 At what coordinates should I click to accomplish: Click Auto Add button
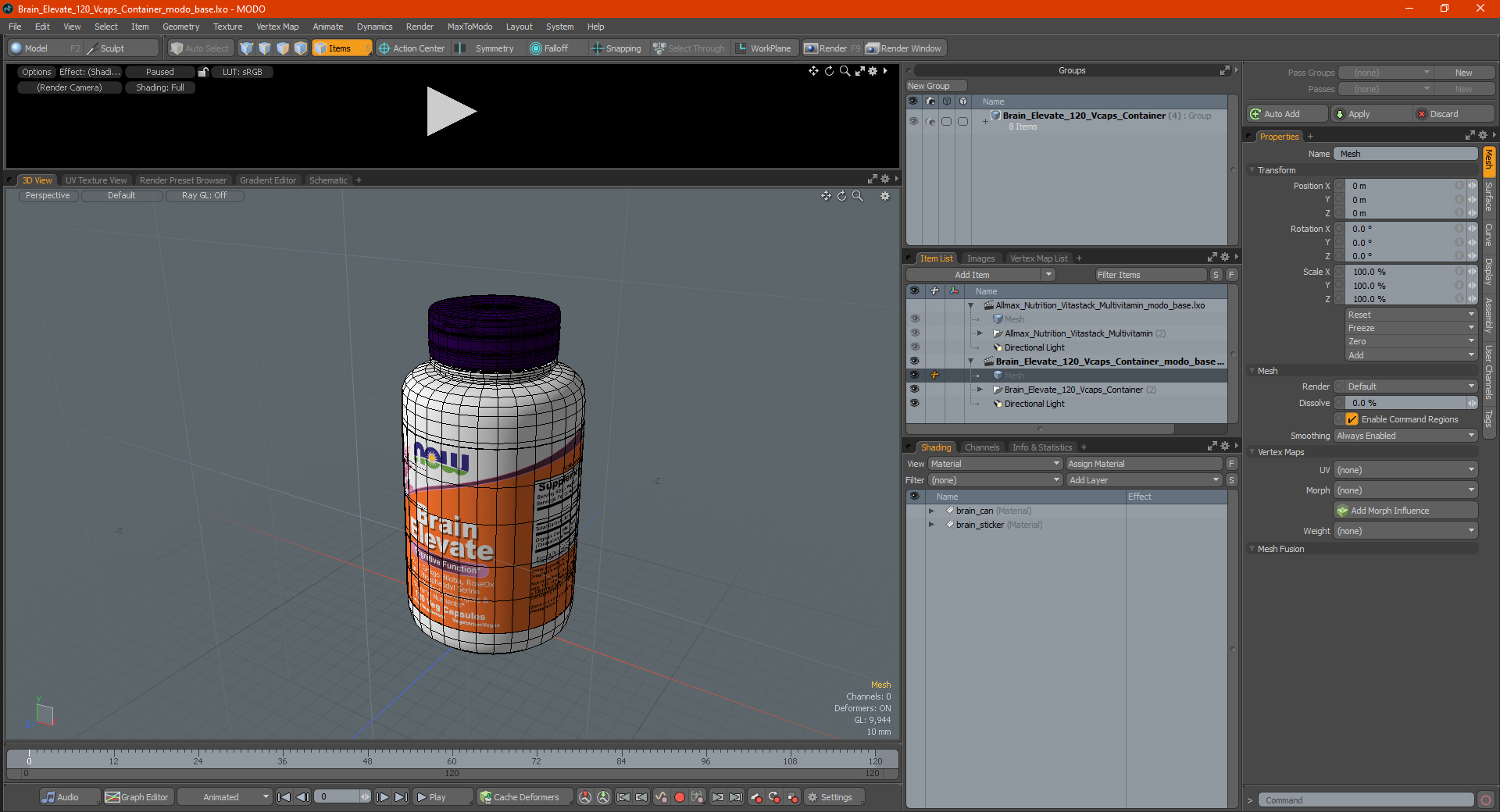[1287, 114]
